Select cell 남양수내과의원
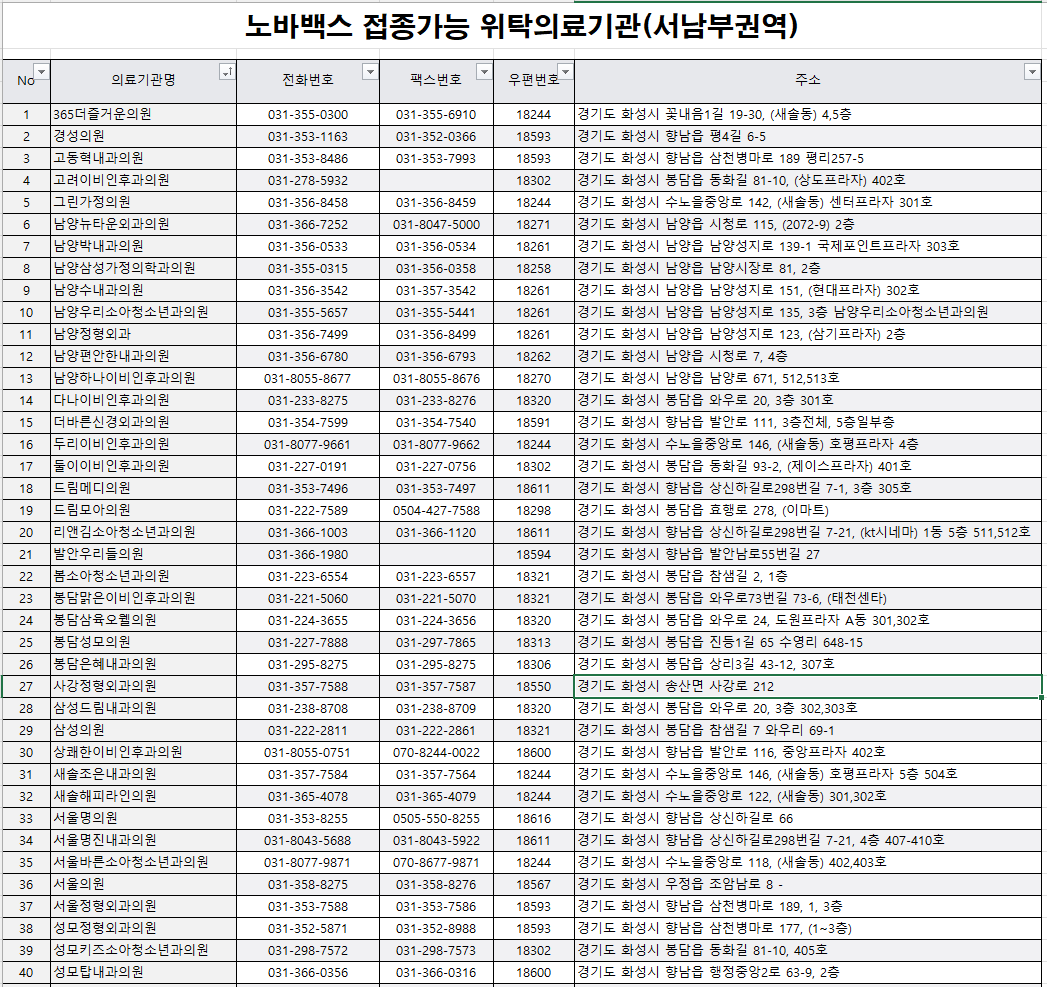1047x987 pixels. point(144,290)
